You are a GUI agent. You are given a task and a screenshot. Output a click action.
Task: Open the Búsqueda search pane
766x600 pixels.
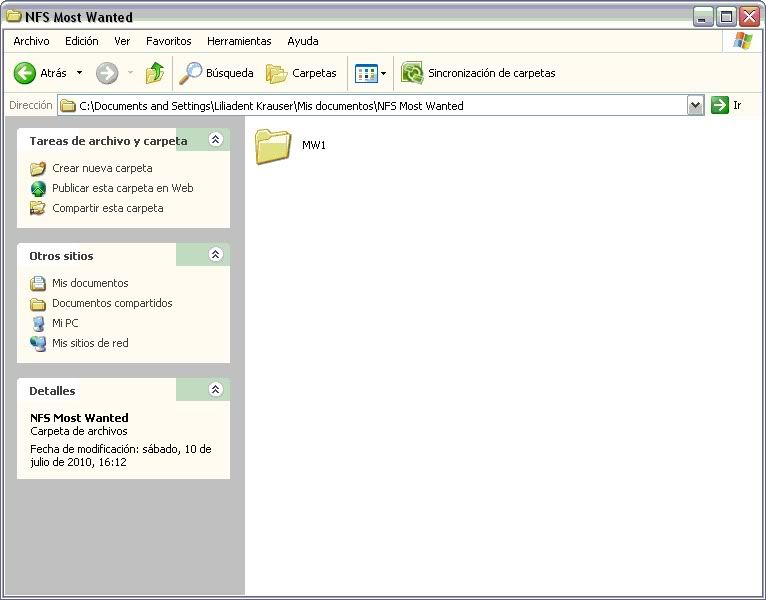[x=216, y=73]
